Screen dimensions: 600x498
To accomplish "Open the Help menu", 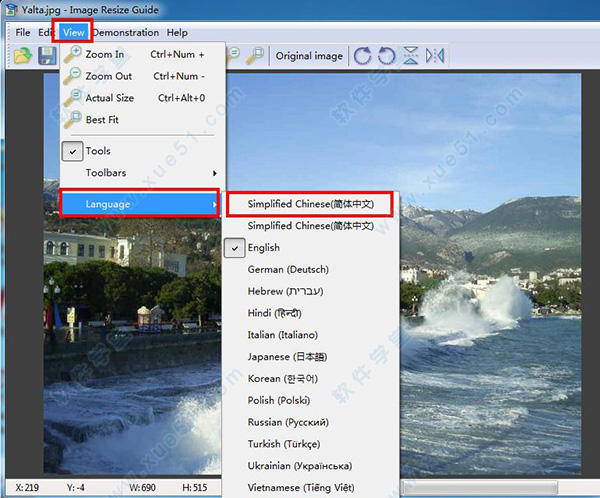I will coord(177,33).
